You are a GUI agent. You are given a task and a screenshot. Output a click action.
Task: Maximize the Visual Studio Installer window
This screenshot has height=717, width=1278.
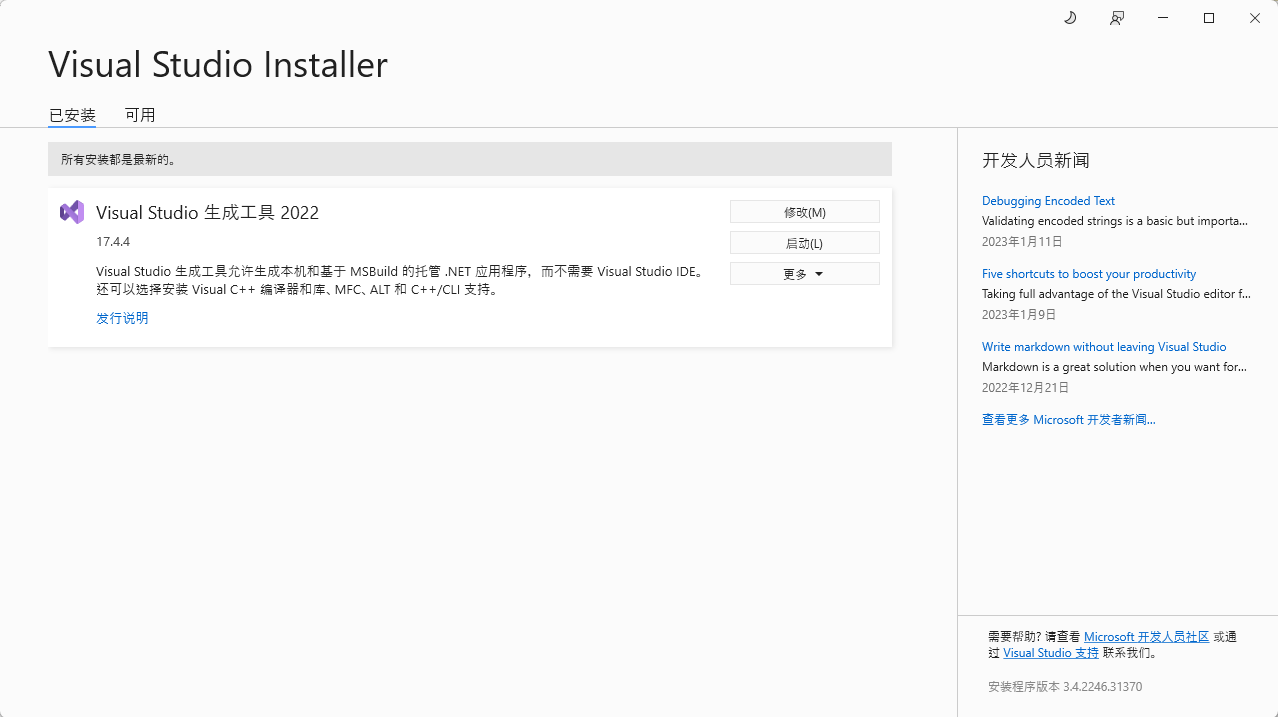[x=1209, y=18]
